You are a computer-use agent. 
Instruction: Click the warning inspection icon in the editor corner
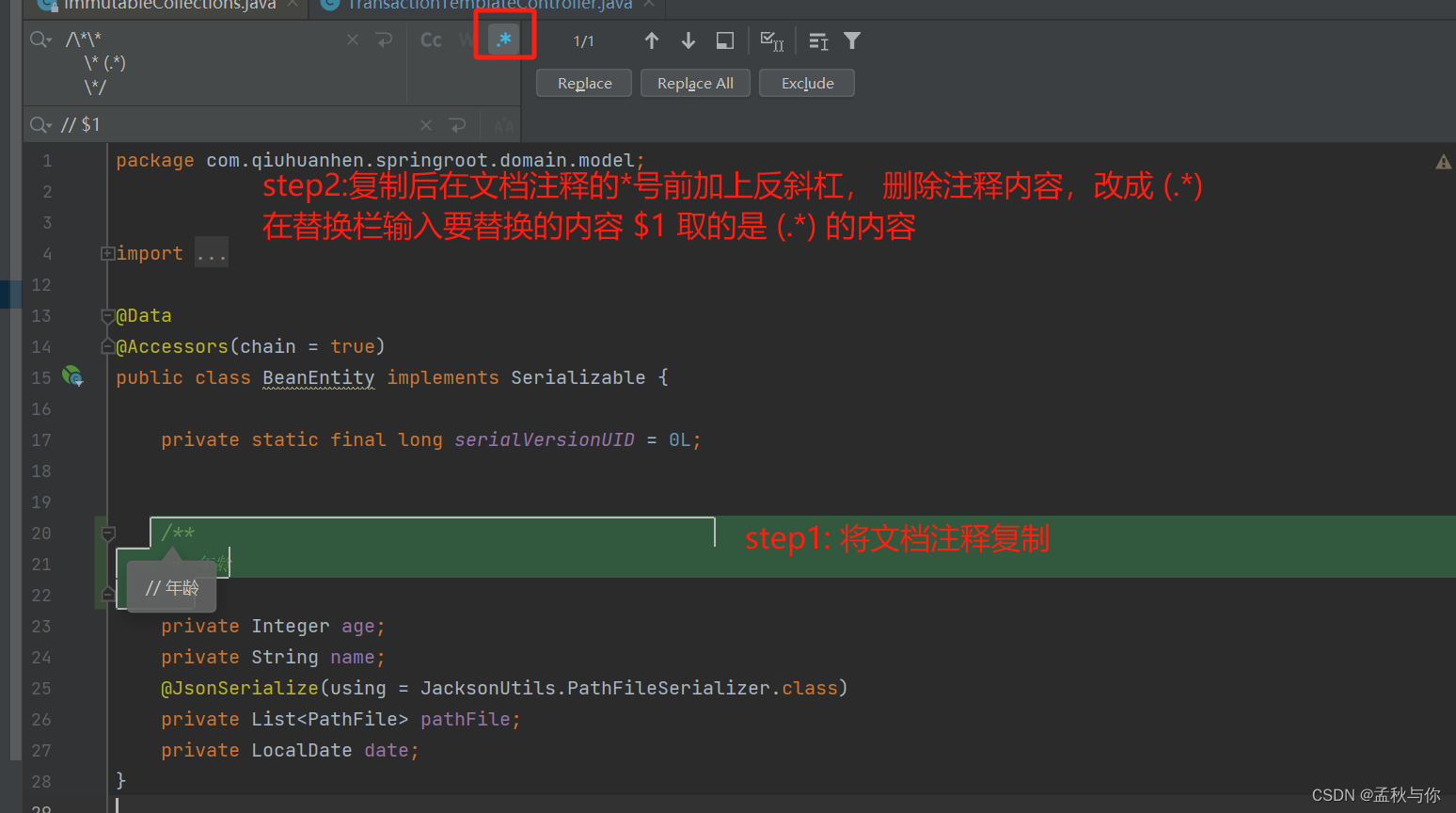pos(1443,162)
